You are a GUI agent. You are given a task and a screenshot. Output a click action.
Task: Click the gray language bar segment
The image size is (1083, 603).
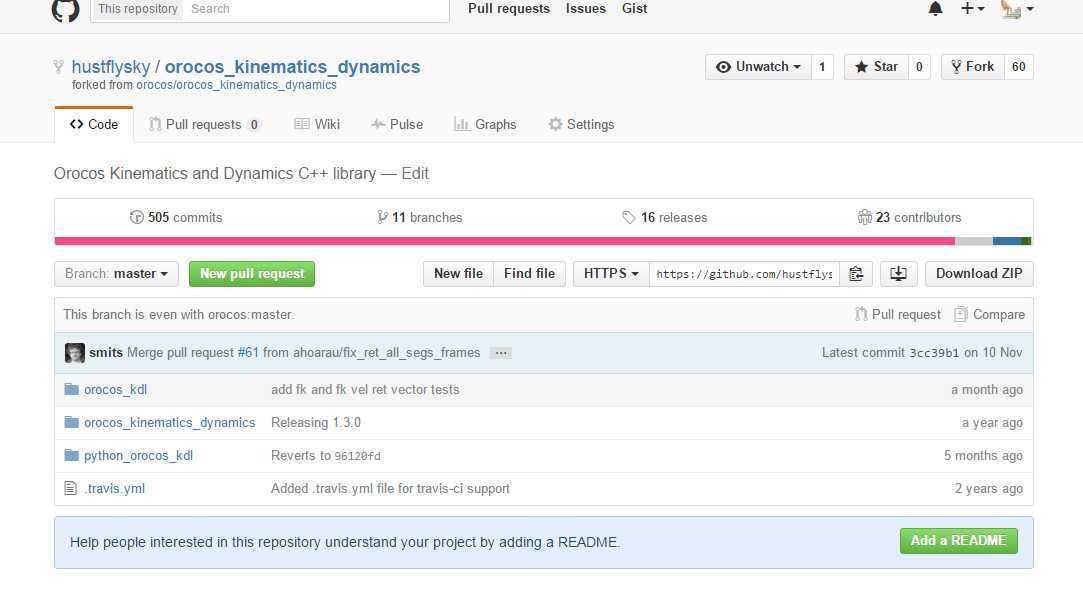tap(974, 241)
